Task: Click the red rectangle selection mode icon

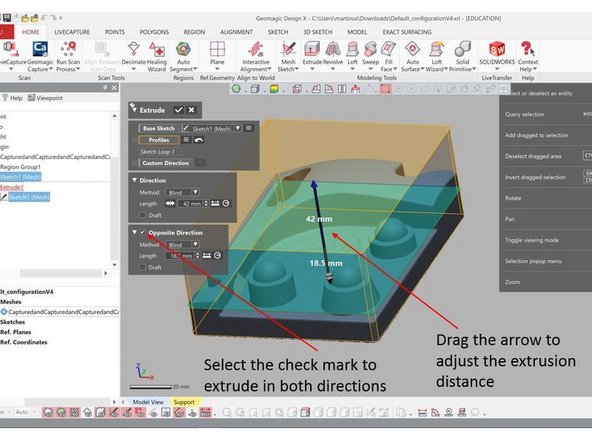Action: point(385,89)
